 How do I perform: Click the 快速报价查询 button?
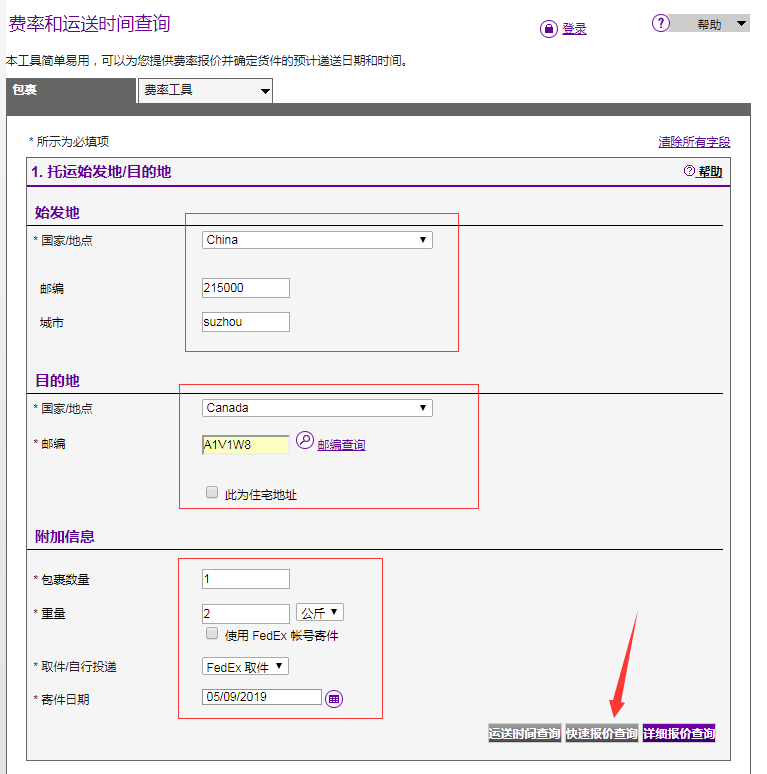click(601, 733)
